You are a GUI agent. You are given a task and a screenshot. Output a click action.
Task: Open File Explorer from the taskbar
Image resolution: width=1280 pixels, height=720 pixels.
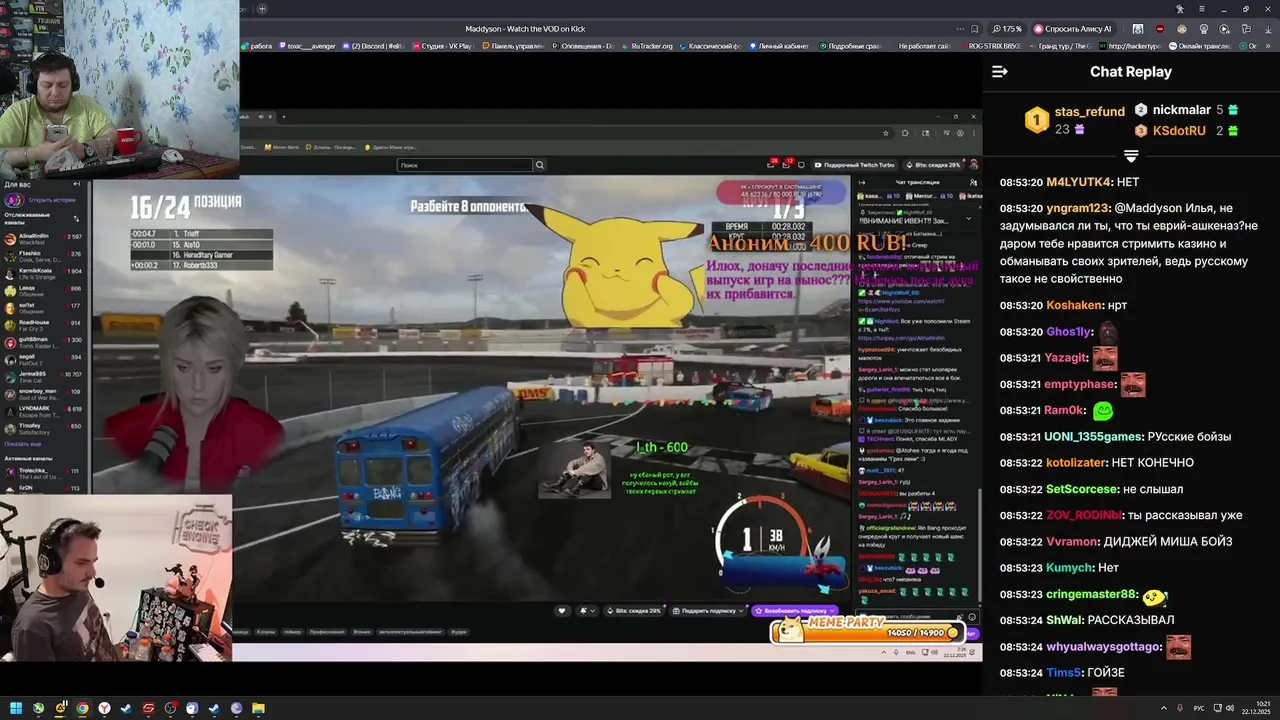(258, 708)
